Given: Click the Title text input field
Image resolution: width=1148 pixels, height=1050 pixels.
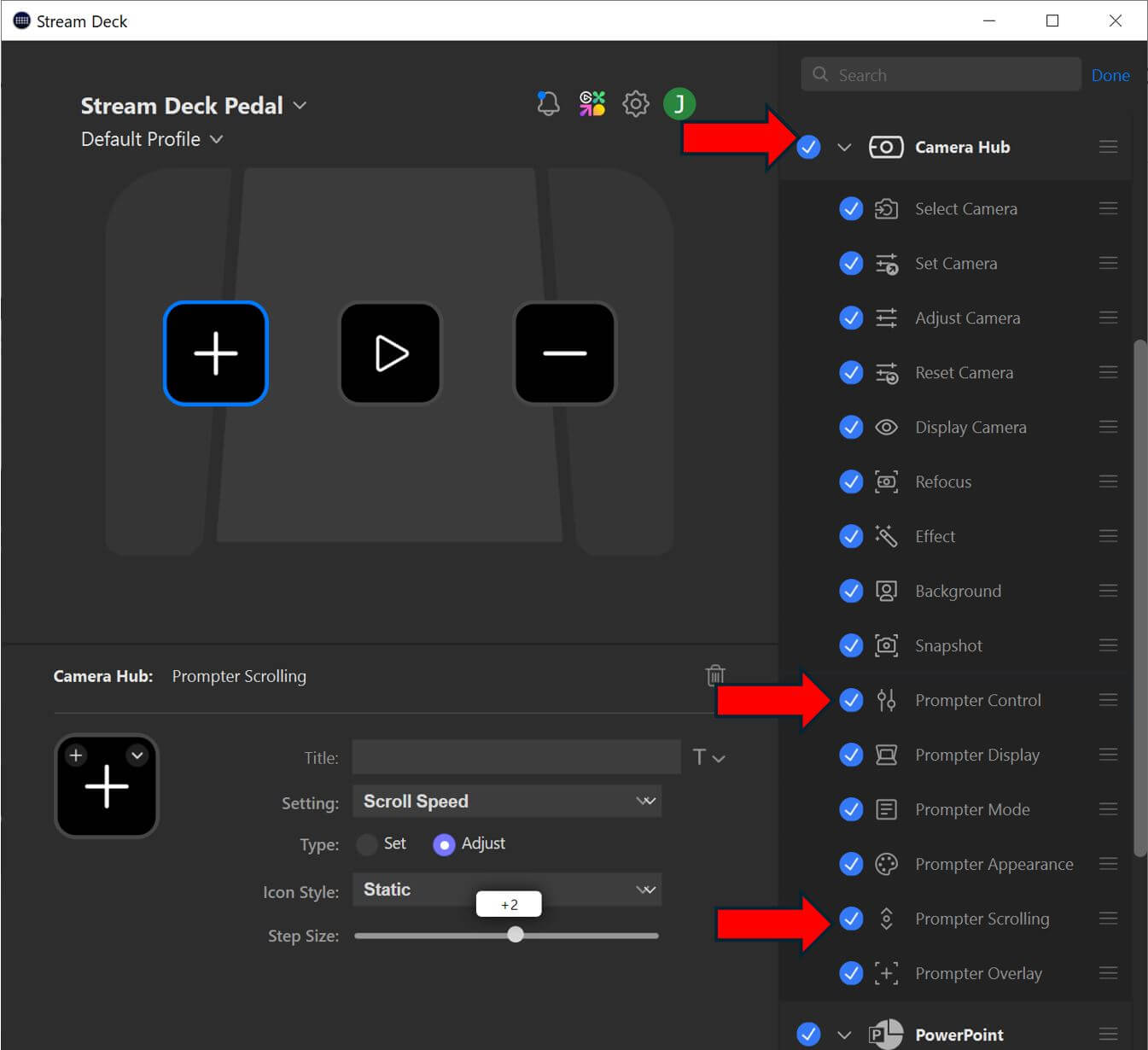Looking at the screenshot, I should pyautogui.click(x=516, y=757).
